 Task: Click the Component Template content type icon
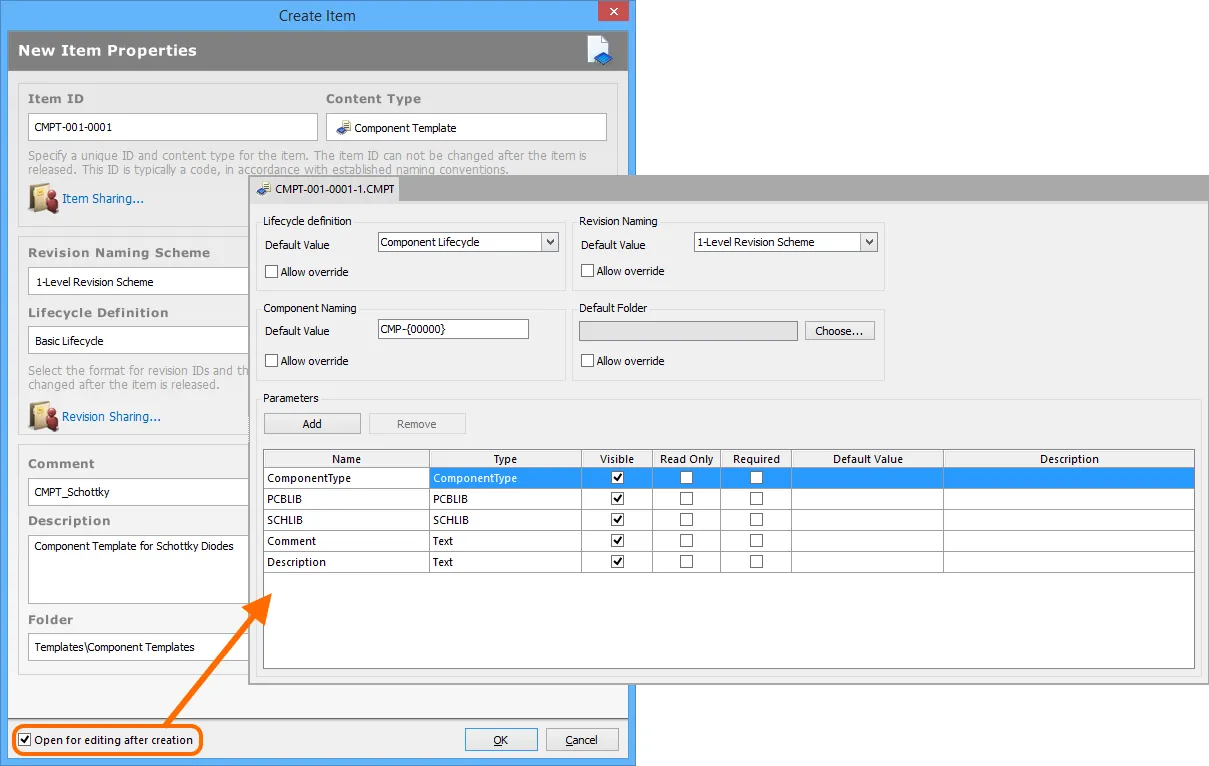tap(343, 128)
